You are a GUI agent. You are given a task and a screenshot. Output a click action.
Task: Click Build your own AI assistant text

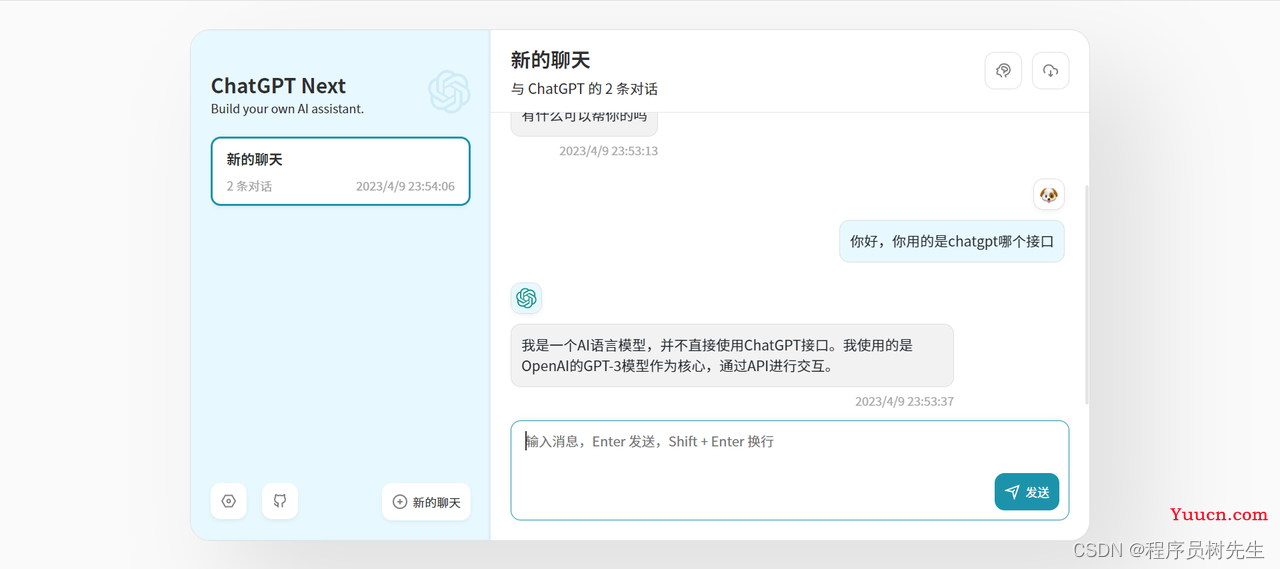pyautogui.click(x=287, y=109)
